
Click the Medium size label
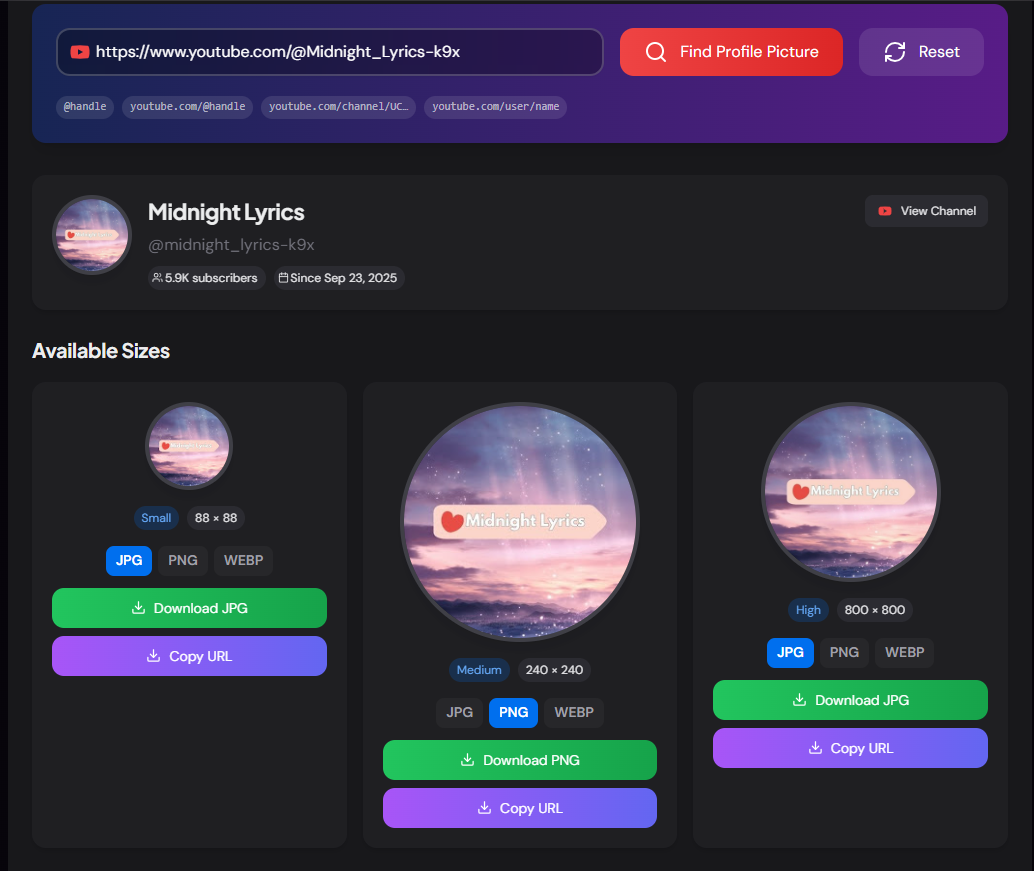click(x=479, y=670)
